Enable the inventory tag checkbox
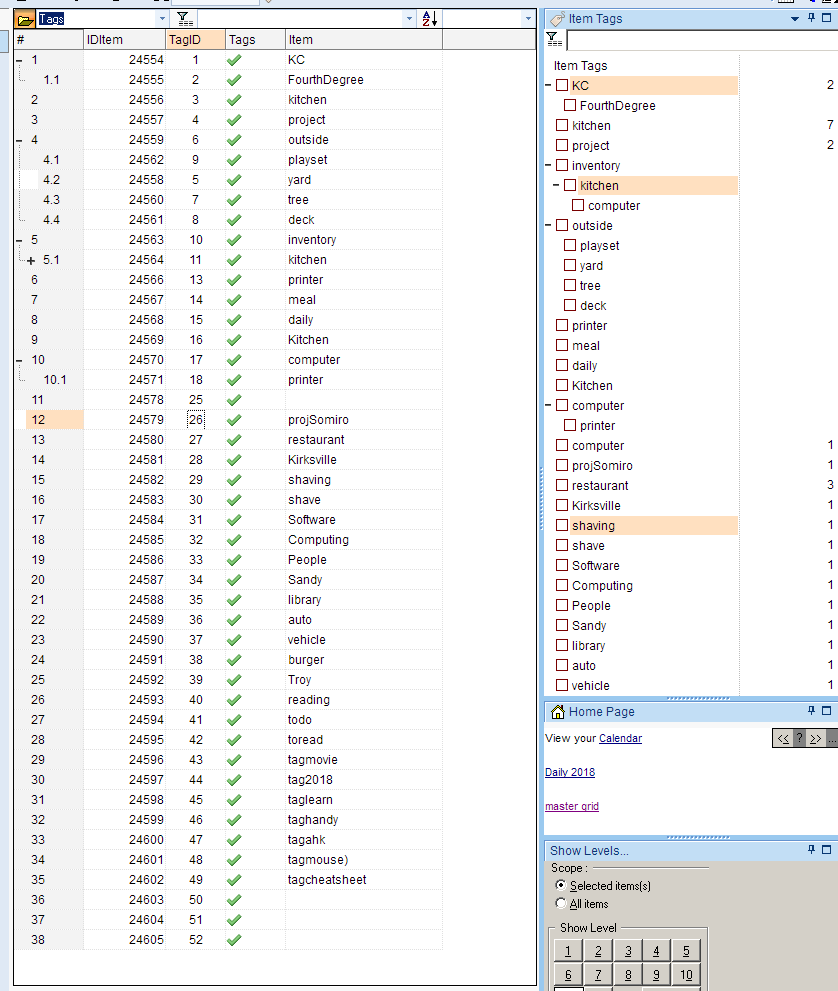 coord(562,166)
